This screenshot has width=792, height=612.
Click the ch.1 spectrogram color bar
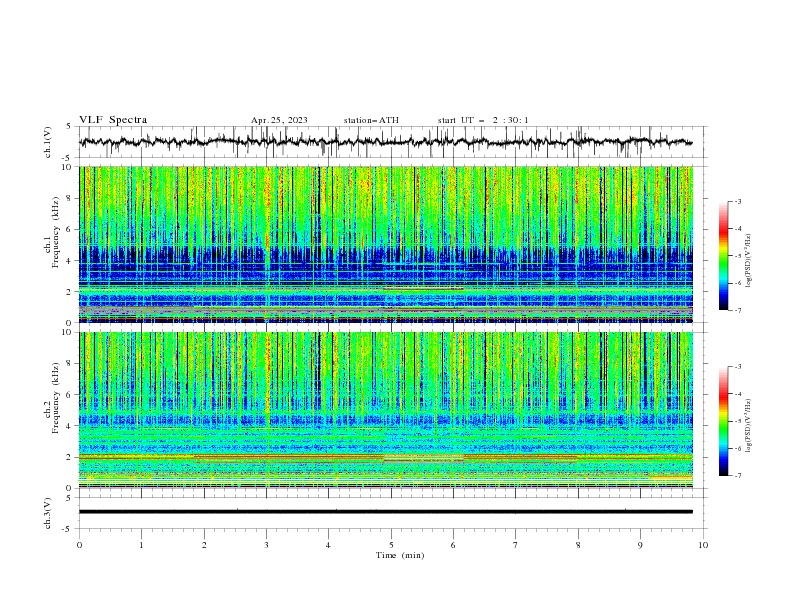tap(723, 256)
